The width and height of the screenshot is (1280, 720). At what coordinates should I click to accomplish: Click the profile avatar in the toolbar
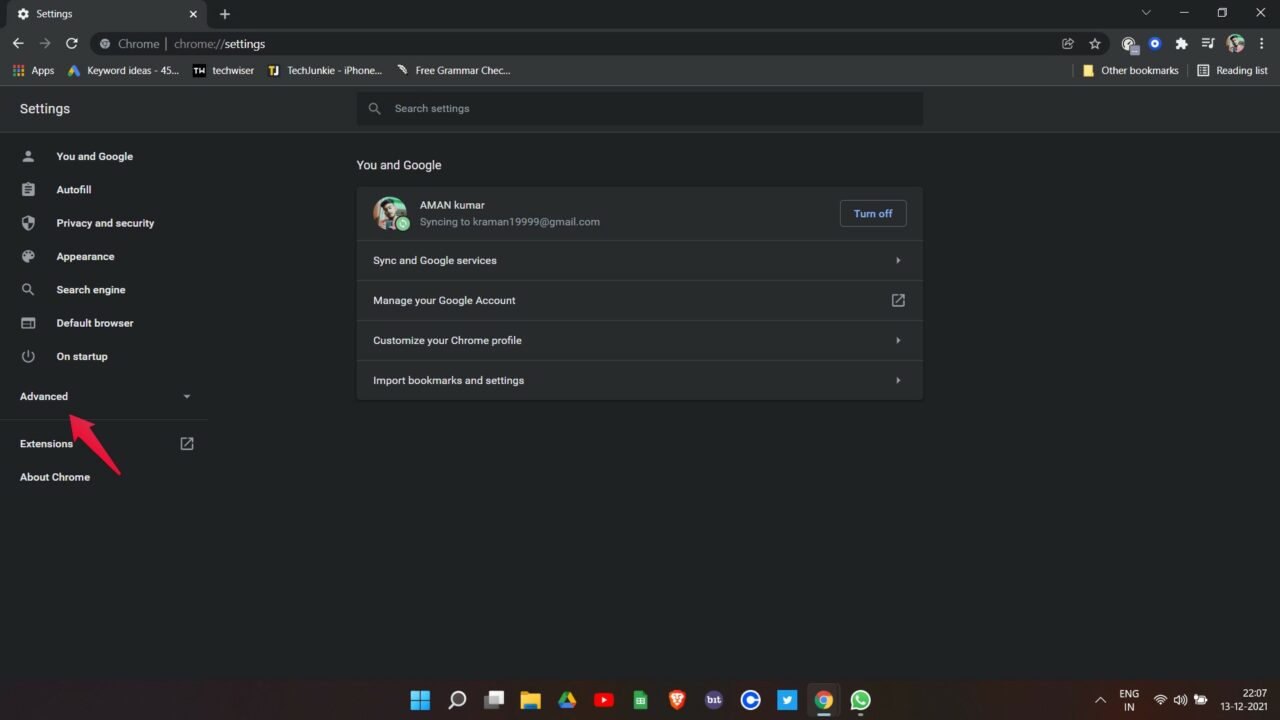[x=1236, y=44]
